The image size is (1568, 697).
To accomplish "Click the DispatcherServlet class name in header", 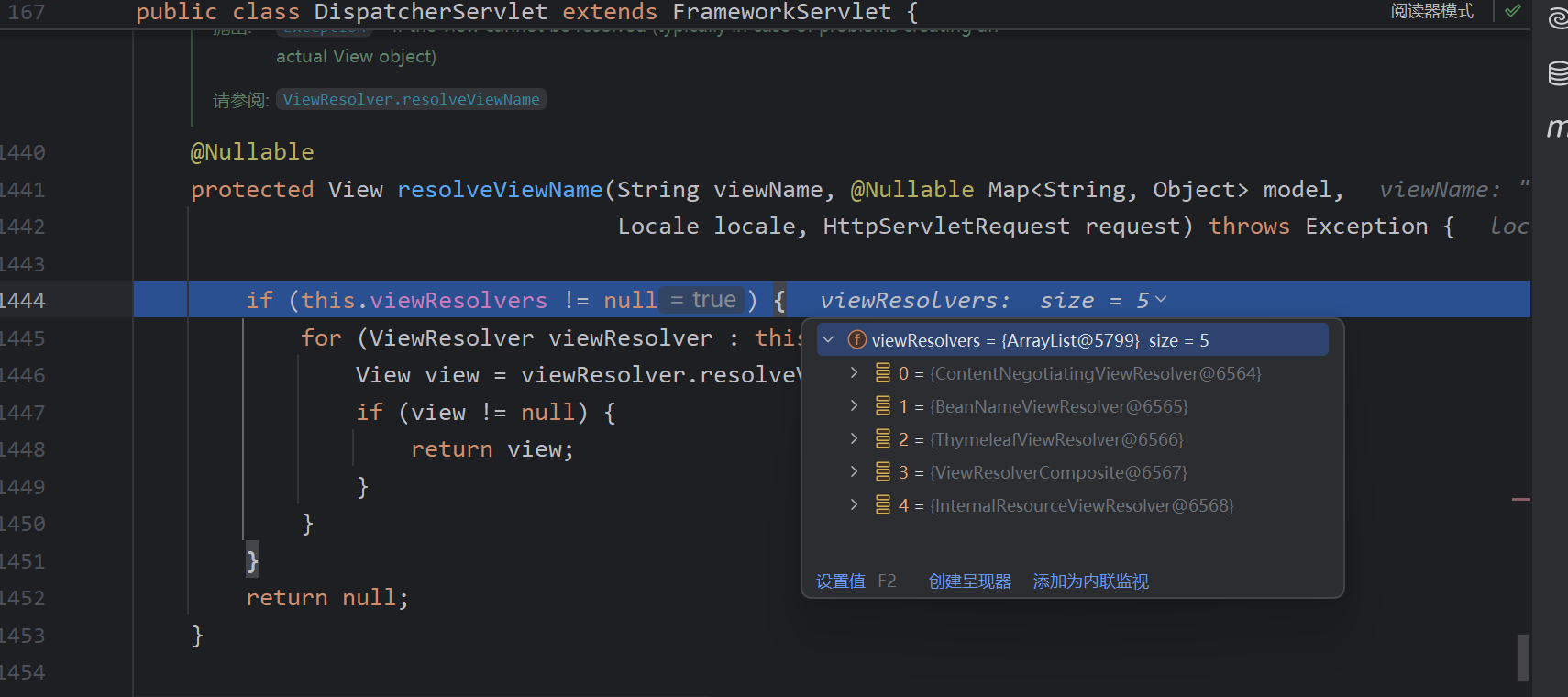I will point(431,12).
